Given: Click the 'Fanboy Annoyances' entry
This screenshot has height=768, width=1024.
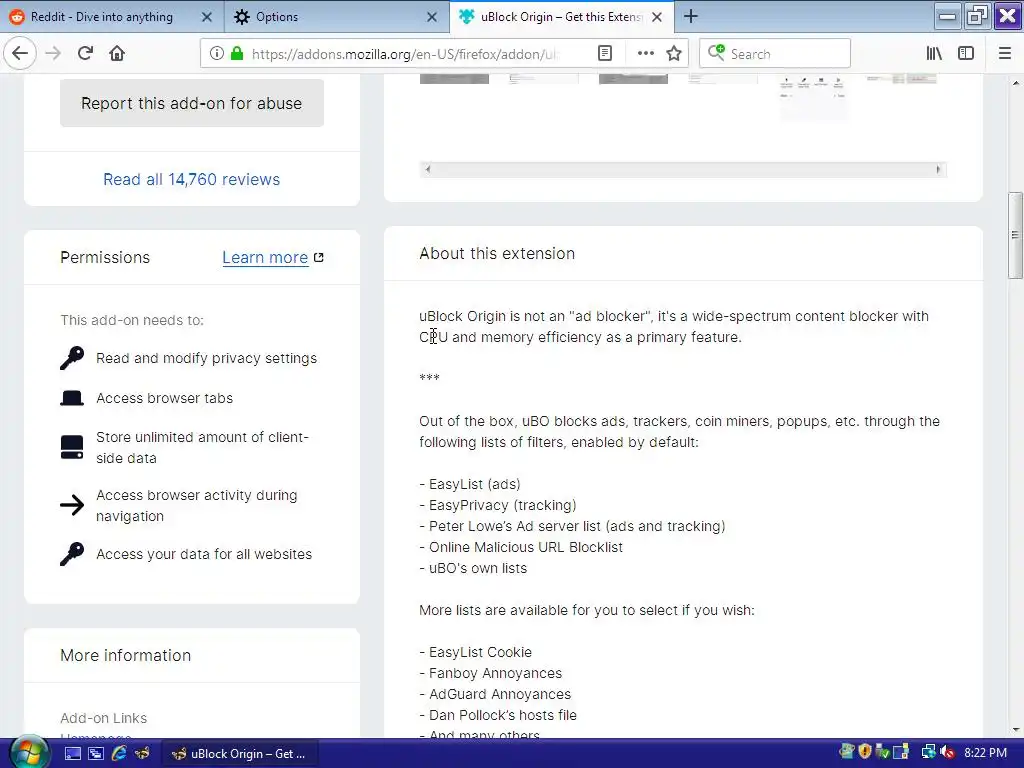Looking at the screenshot, I should (x=495, y=673).
